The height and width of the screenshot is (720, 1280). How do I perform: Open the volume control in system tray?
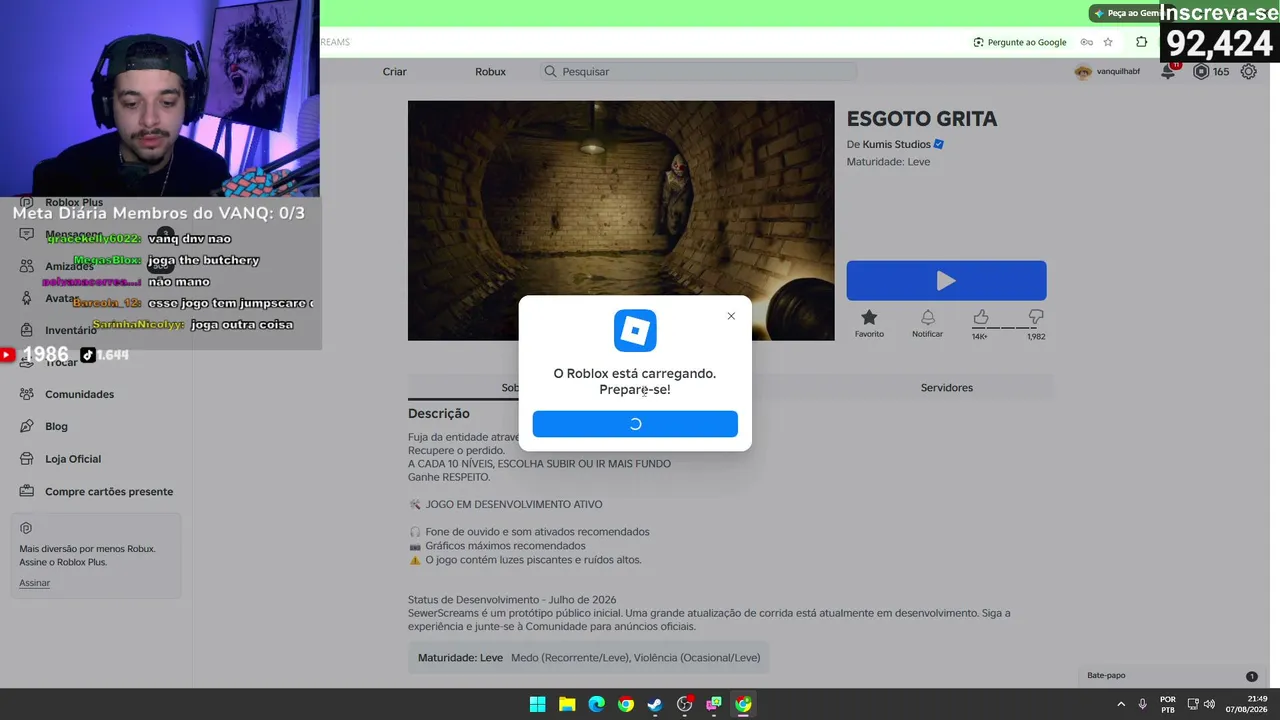(1209, 704)
